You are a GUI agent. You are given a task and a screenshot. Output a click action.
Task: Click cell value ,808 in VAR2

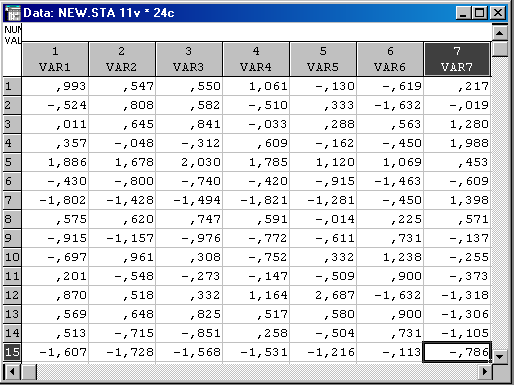(x=122, y=105)
